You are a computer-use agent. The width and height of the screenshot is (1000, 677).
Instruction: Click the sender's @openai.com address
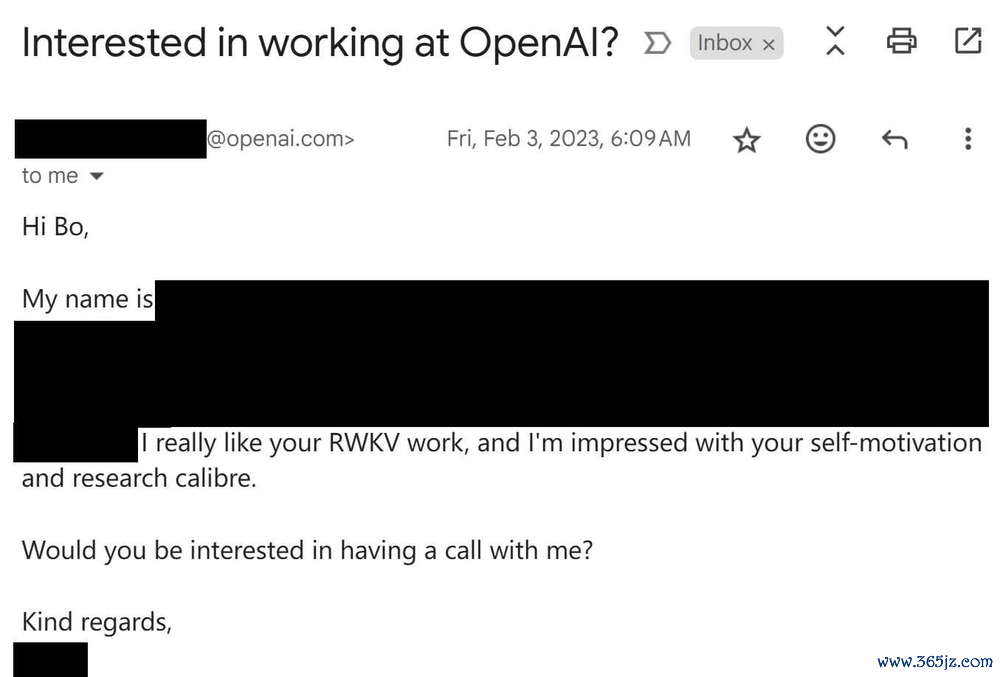(280, 139)
